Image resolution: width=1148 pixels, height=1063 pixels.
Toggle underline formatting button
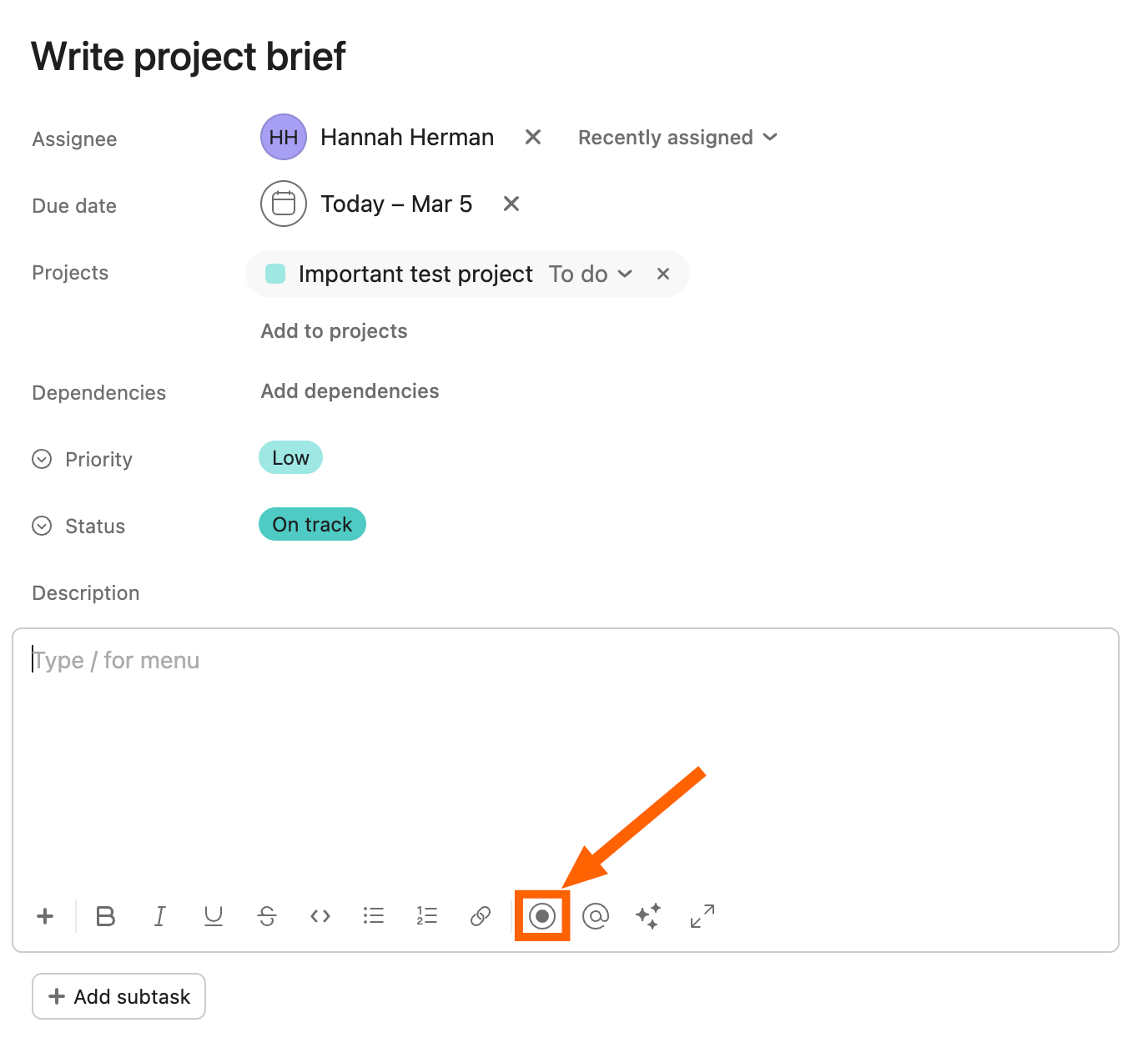214,916
